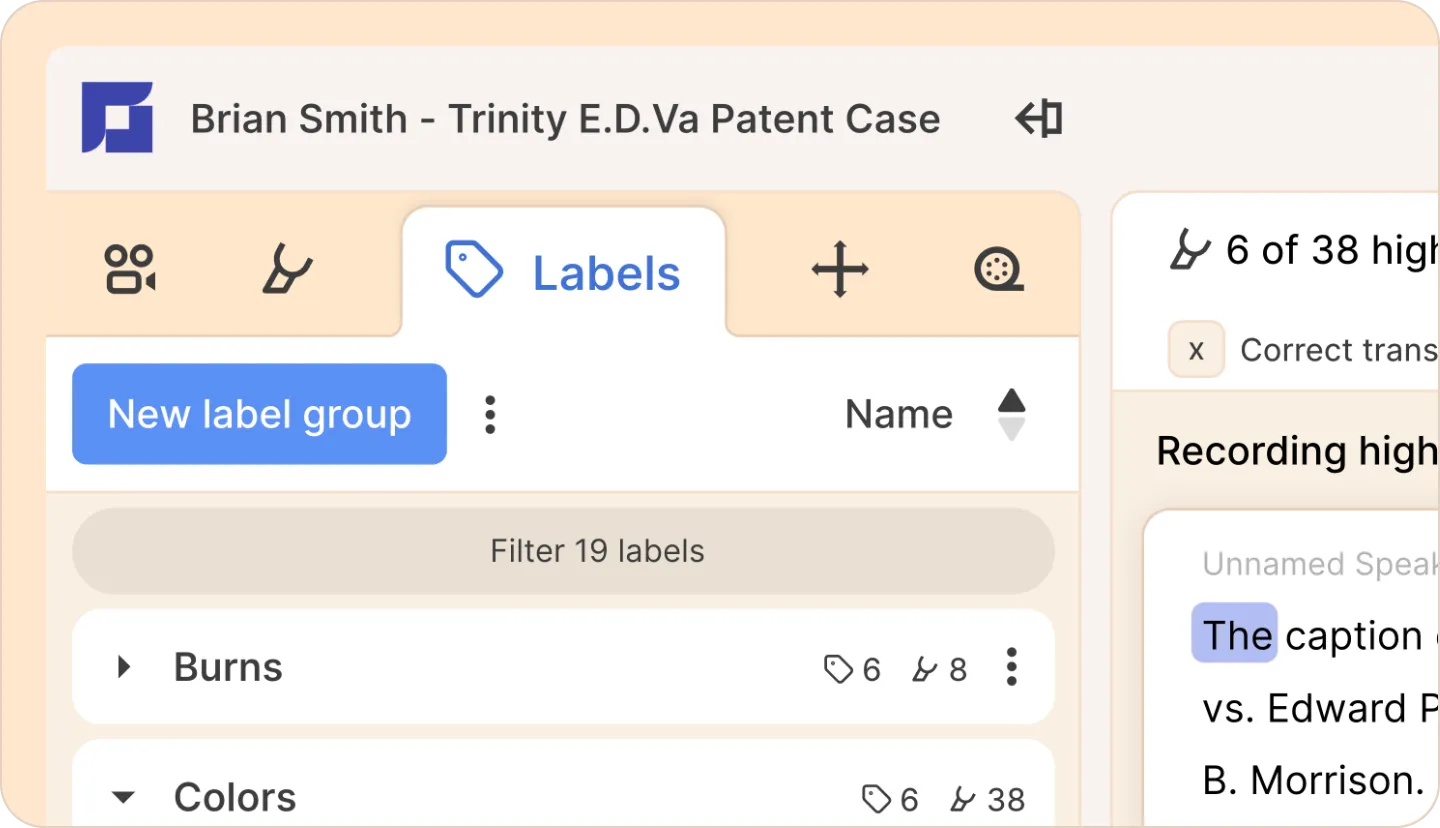
Task: Click the Name sort label
Action: pyautogui.click(x=898, y=414)
